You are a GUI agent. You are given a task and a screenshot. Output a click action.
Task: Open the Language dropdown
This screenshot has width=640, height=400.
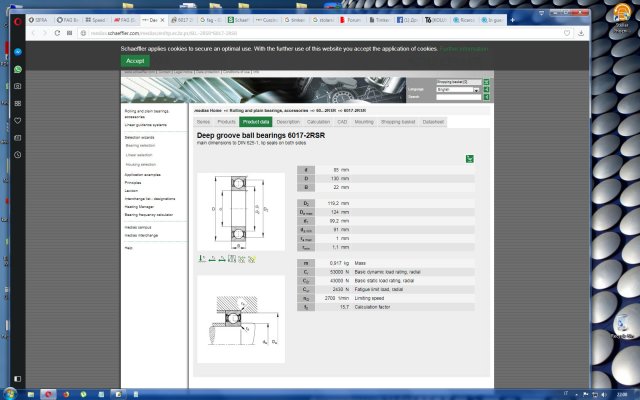pyautogui.click(x=458, y=89)
